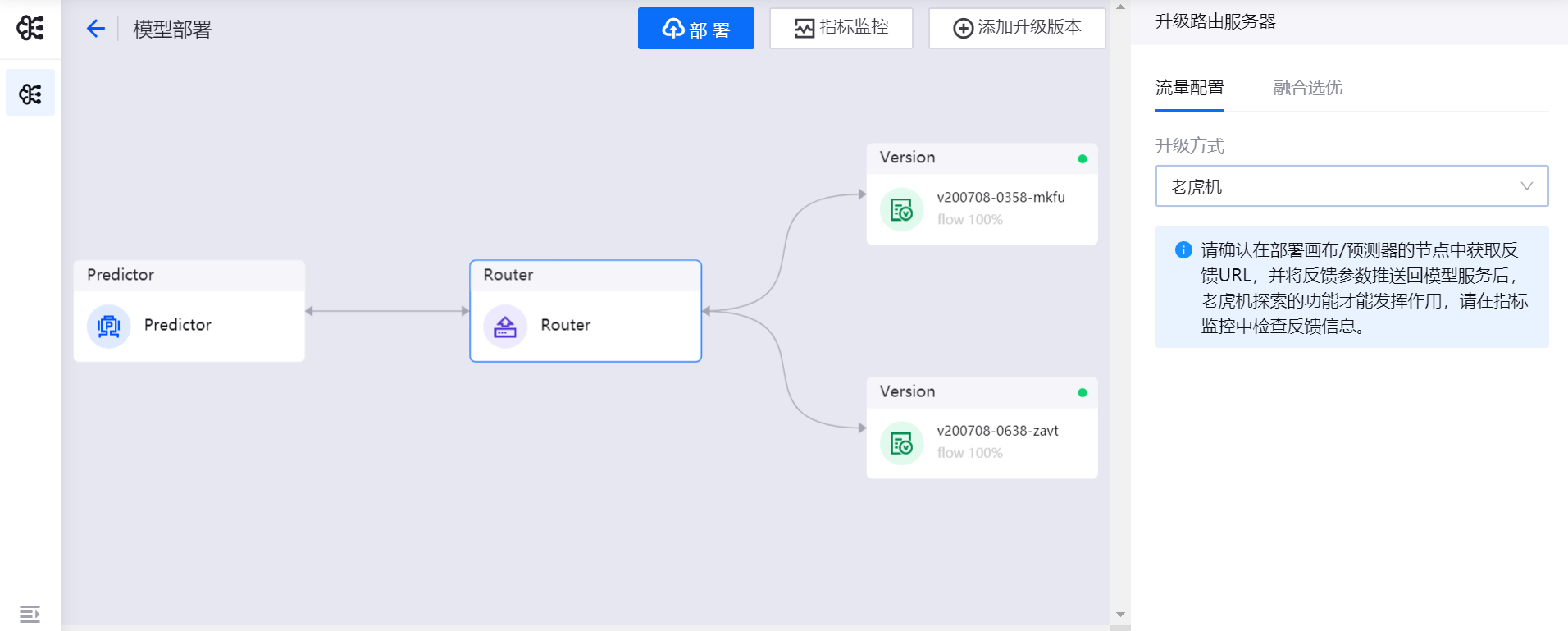Switch to the 融合选优 tab

coord(1307,88)
